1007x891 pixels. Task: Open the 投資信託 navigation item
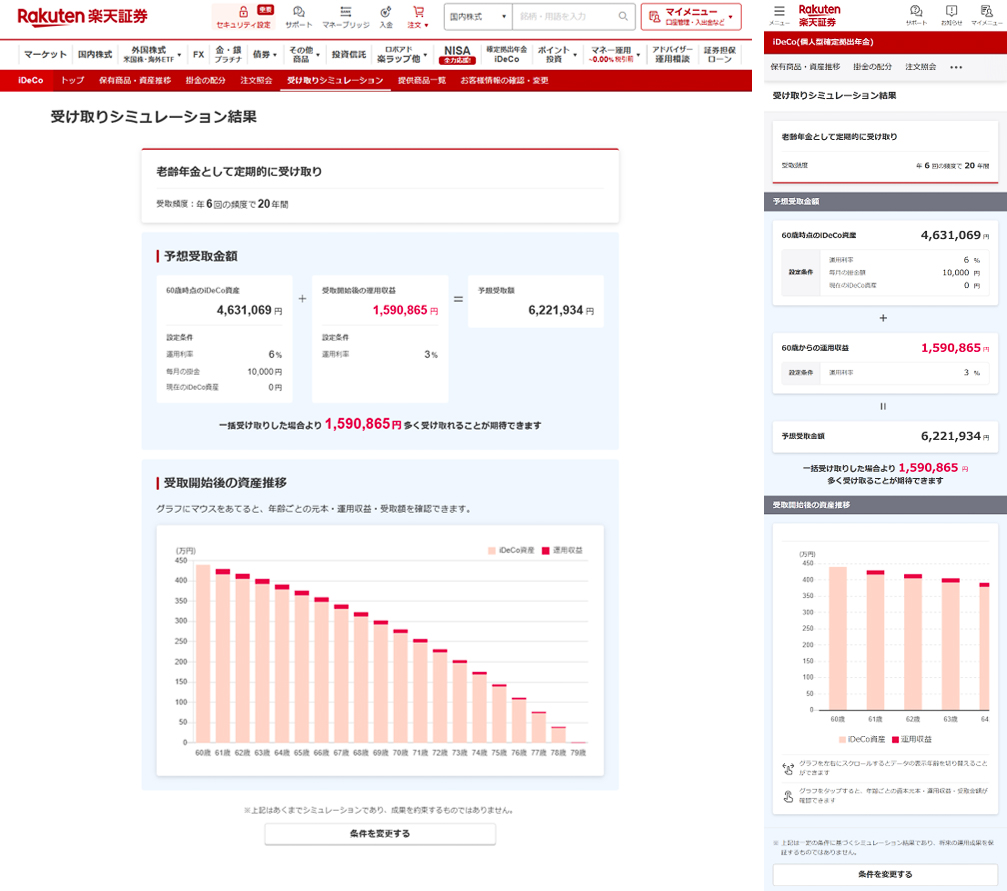pos(349,55)
